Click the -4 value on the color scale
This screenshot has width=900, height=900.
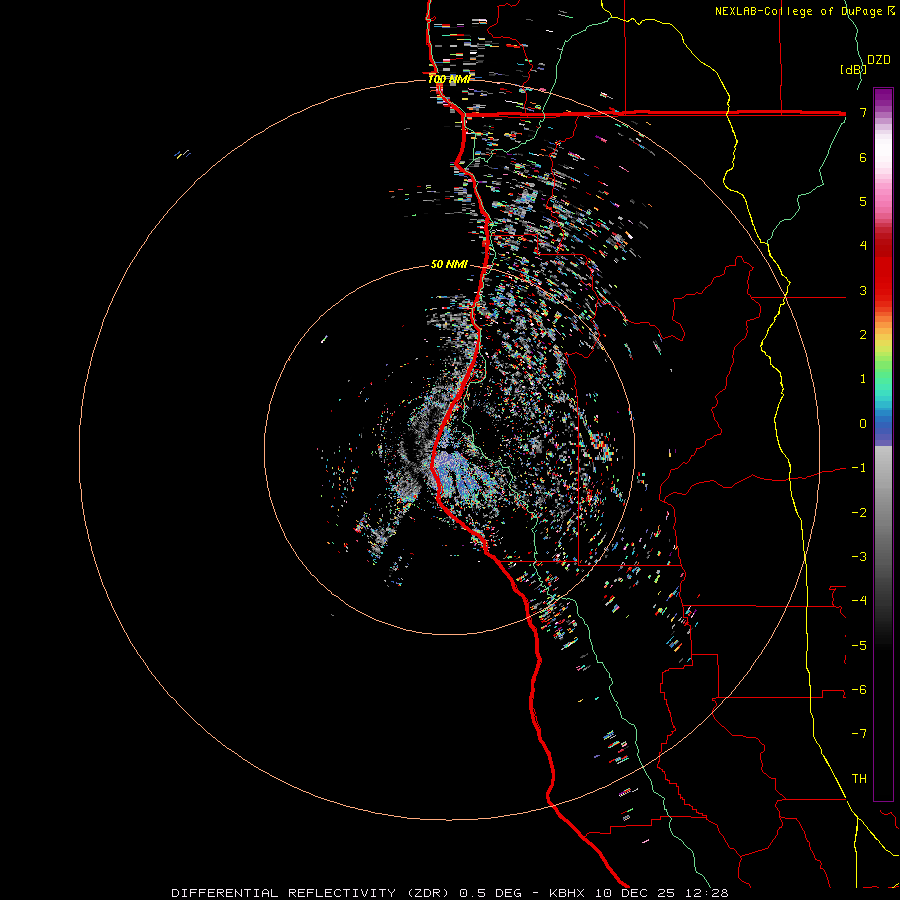coord(859,600)
